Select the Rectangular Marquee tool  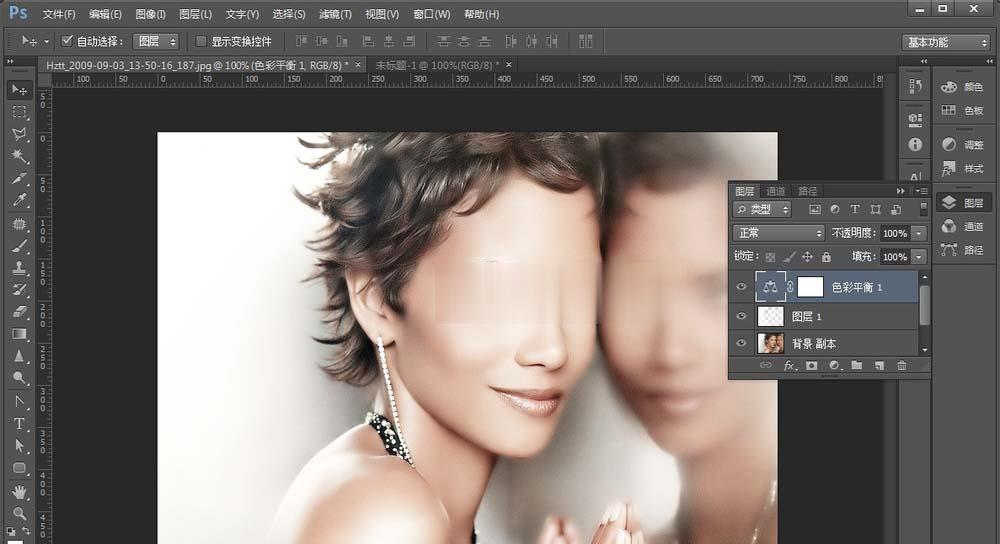click(x=19, y=112)
